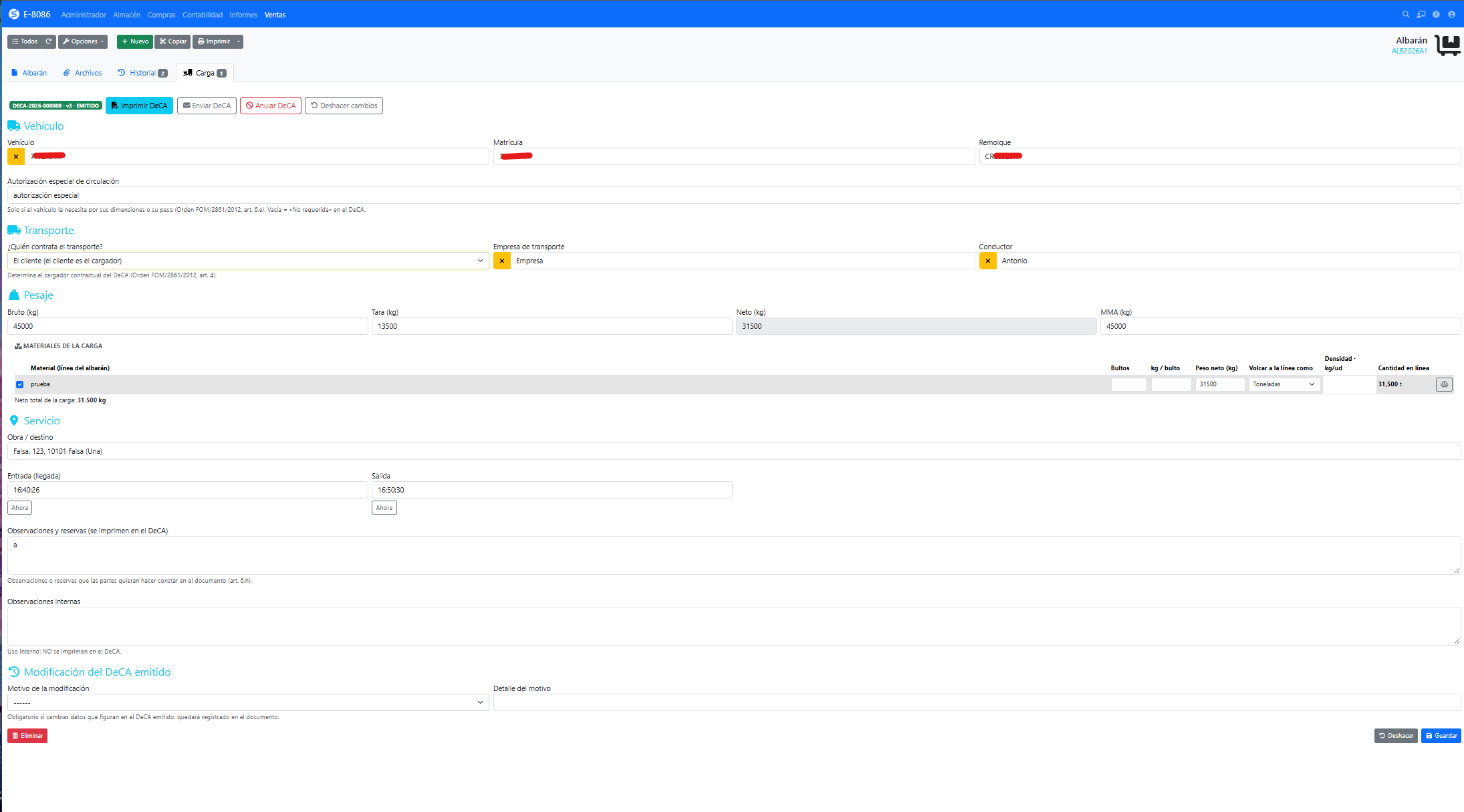This screenshot has width=1464, height=812.
Task: Open the help question-mark icon
Action: click(1436, 14)
